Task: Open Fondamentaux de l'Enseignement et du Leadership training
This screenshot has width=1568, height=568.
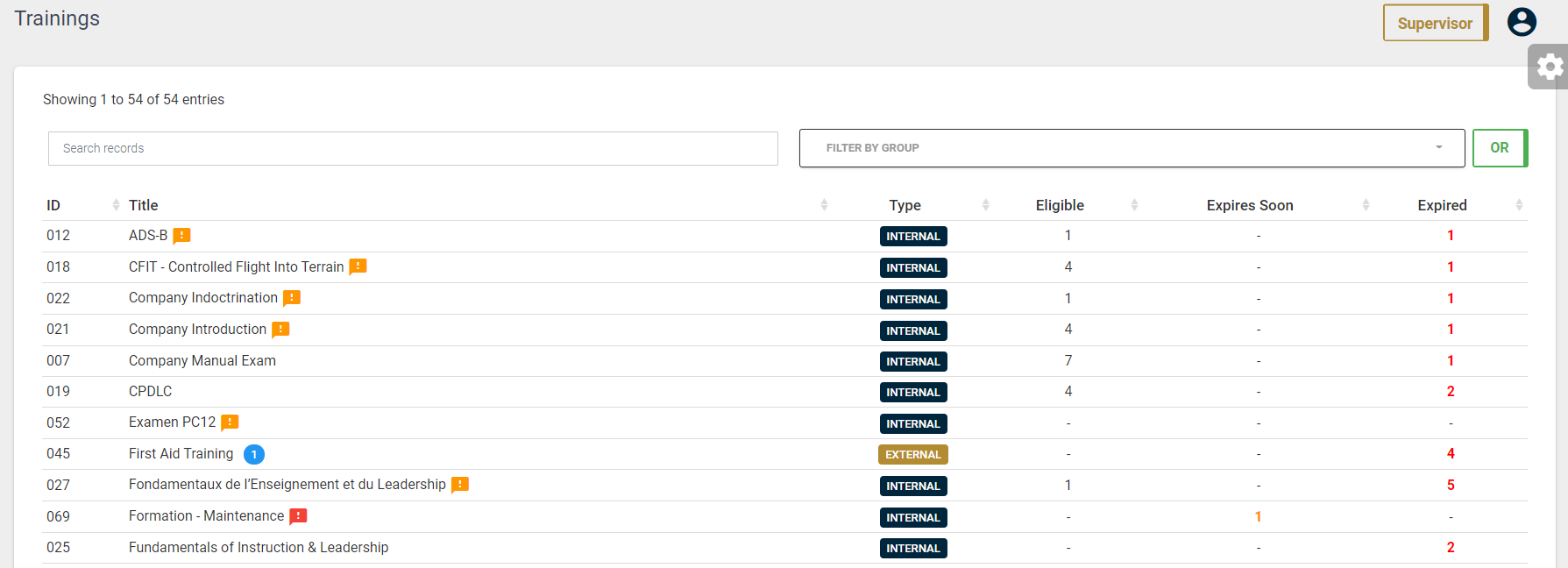Action: pos(287,485)
